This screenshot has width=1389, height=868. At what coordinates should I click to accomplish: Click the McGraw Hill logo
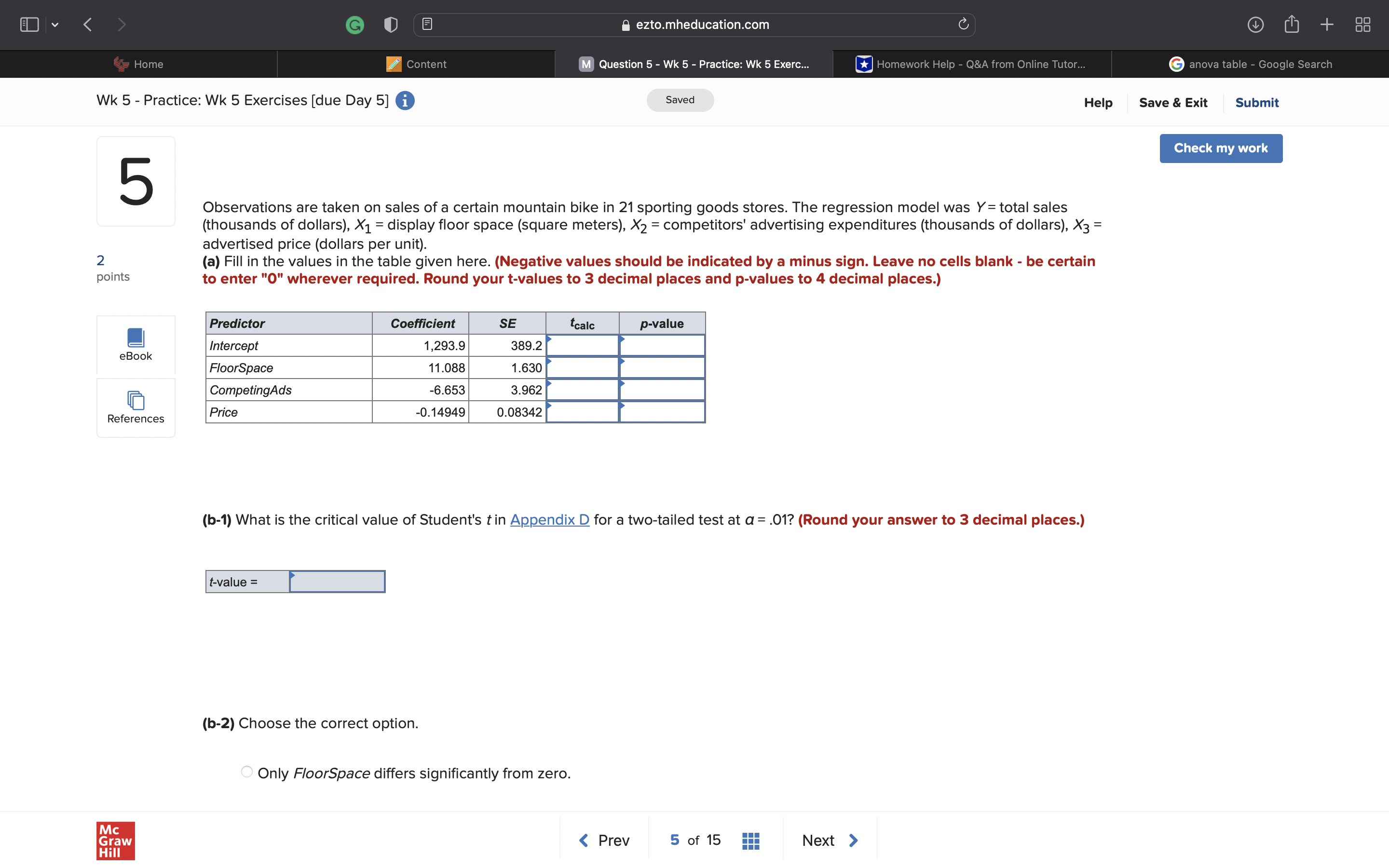tap(115, 841)
